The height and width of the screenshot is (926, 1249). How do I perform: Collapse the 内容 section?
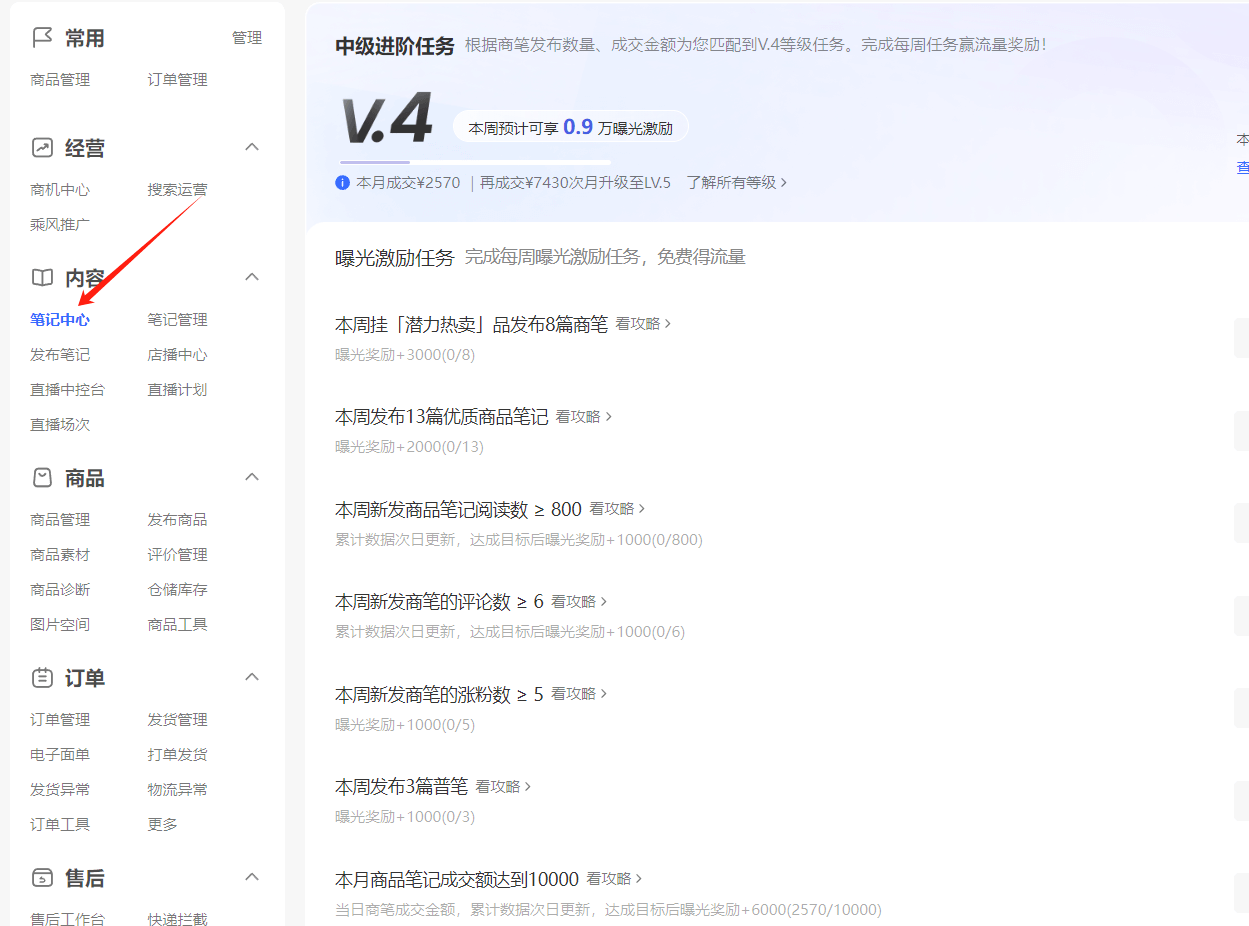click(x=251, y=276)
